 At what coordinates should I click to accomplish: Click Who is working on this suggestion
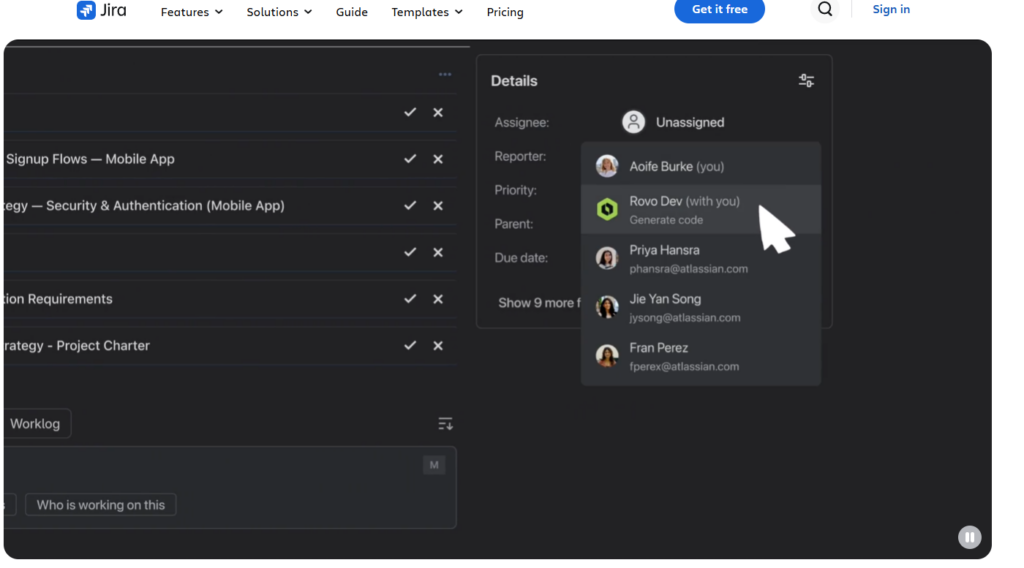(101, 505)
